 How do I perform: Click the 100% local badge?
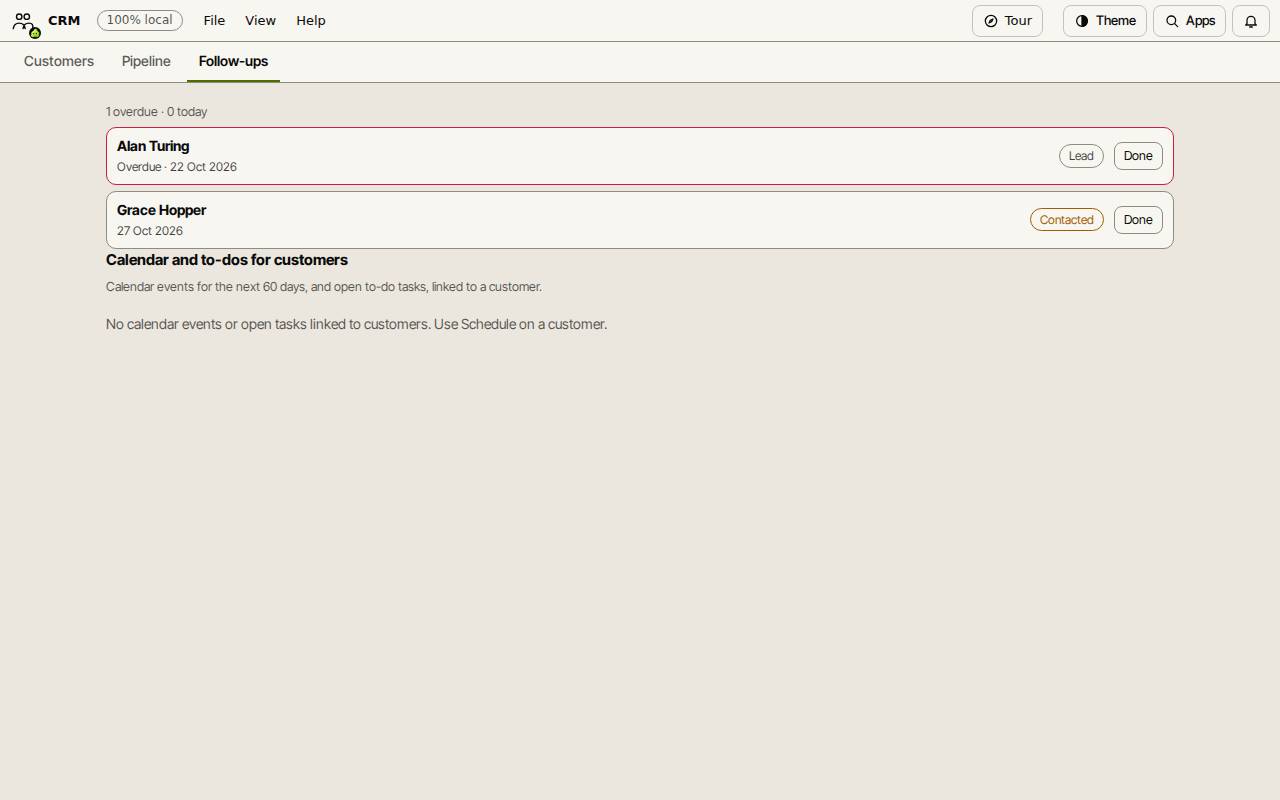click(140, 20)
